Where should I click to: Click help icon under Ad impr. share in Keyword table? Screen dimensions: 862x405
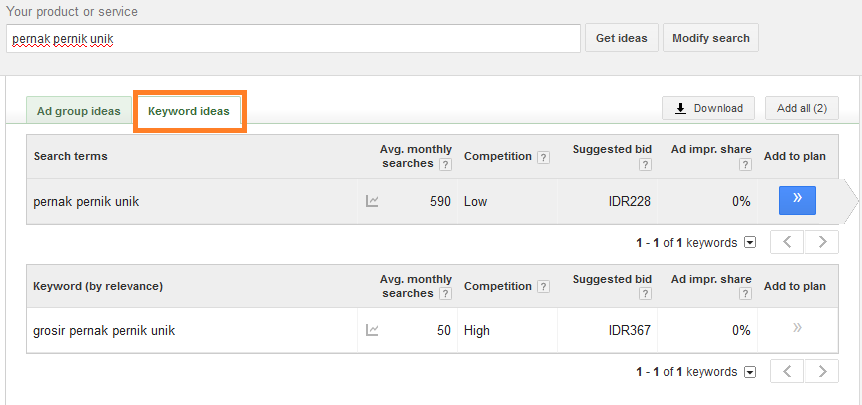745,294
